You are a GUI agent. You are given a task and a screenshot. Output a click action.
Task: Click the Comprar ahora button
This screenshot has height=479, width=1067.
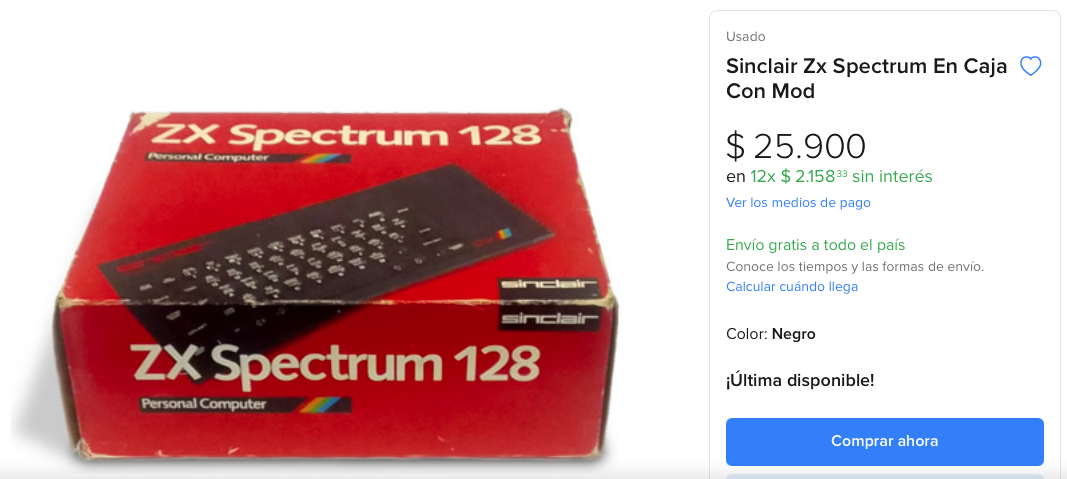click(885, 441)
